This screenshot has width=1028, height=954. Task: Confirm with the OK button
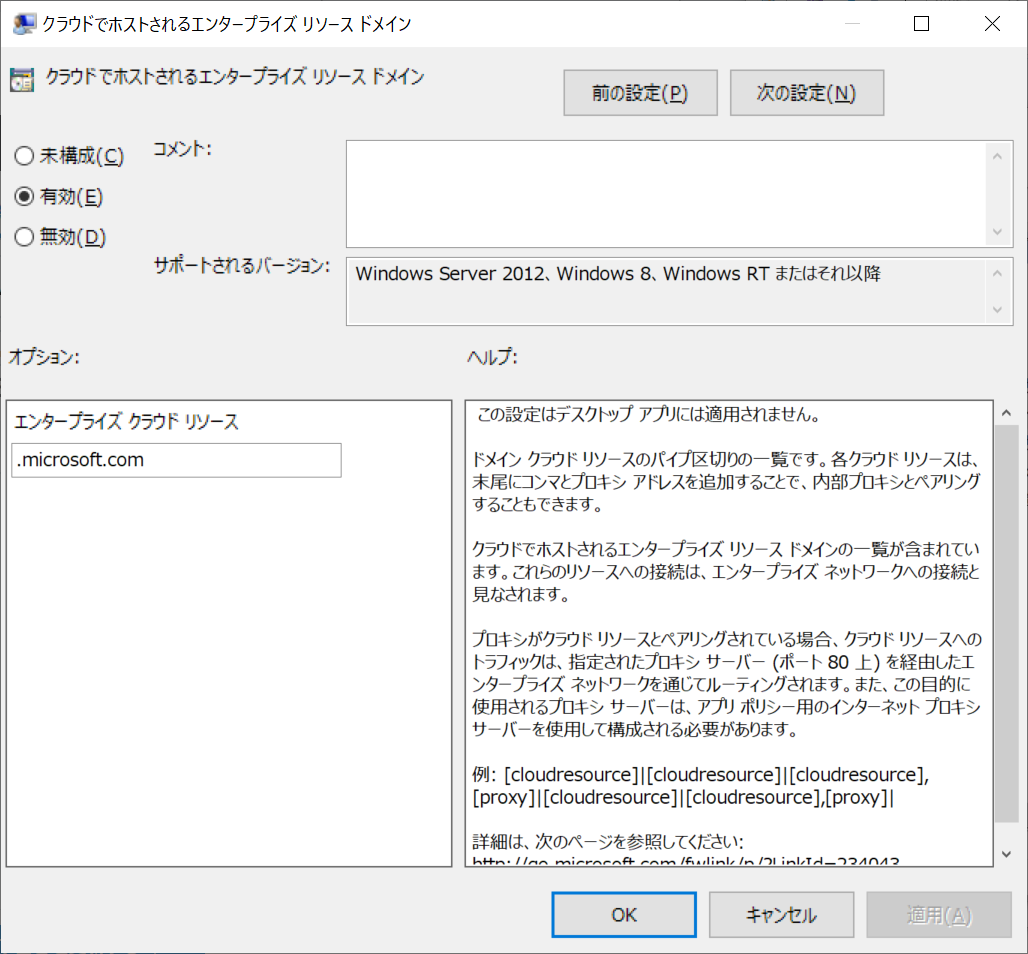[x=623, y=915]
